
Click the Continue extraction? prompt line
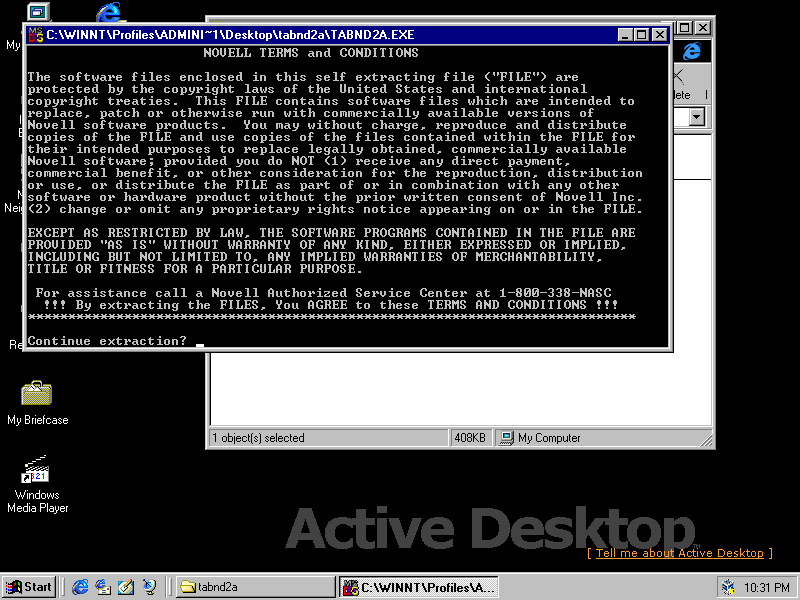[x=107, y=341]
